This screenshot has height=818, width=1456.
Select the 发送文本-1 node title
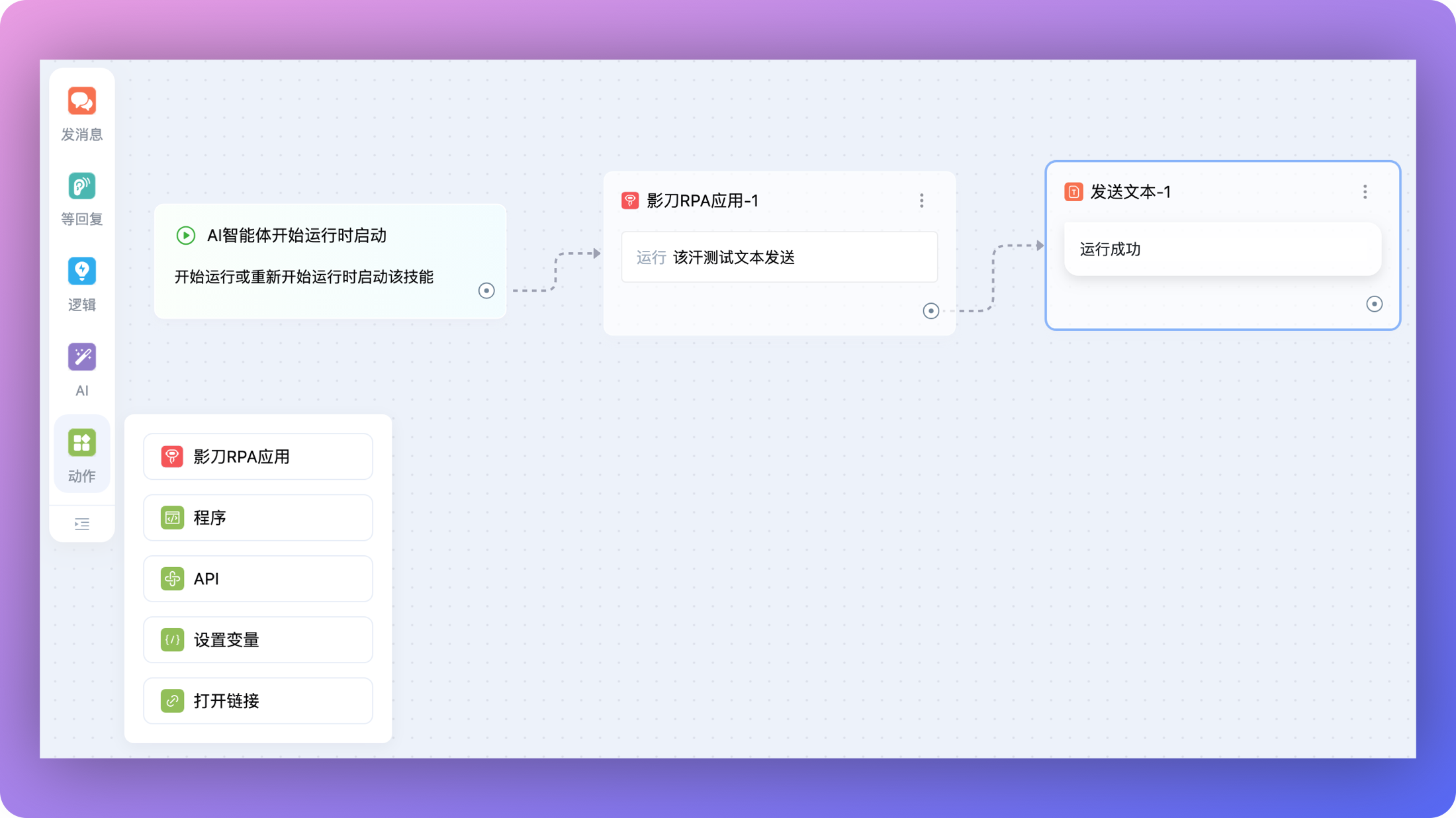pos(1131,192)
